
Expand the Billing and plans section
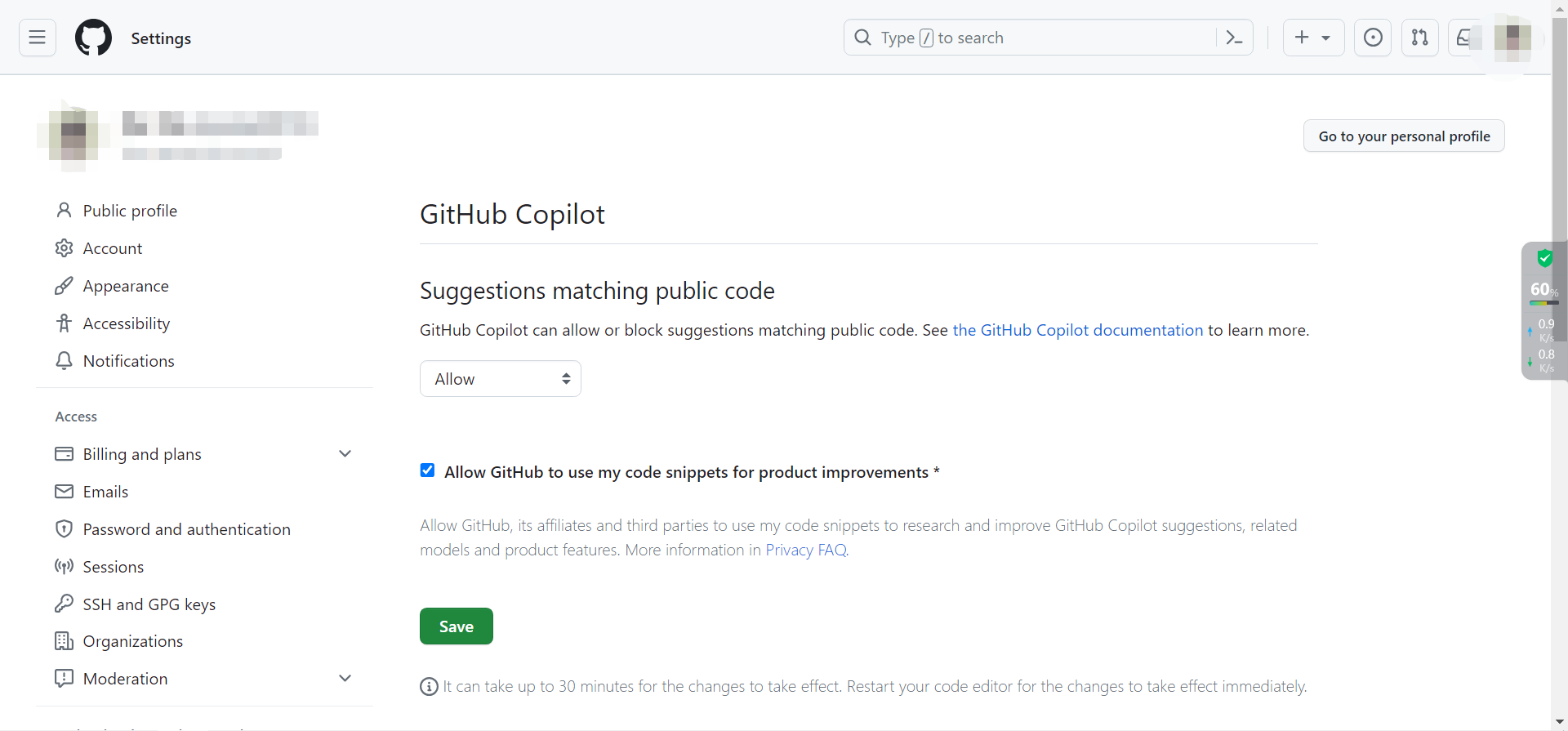click(345, 454)
